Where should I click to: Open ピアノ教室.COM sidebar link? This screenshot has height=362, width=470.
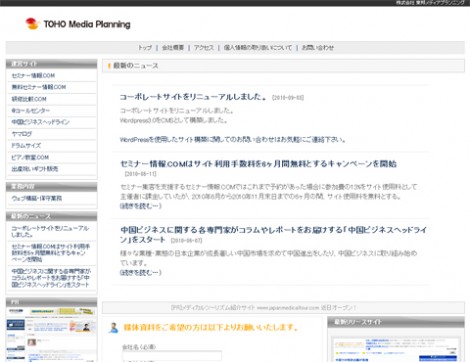[30, 157]
